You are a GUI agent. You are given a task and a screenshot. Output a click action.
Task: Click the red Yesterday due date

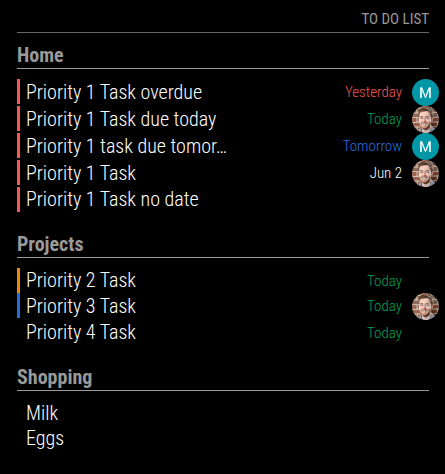373,92
